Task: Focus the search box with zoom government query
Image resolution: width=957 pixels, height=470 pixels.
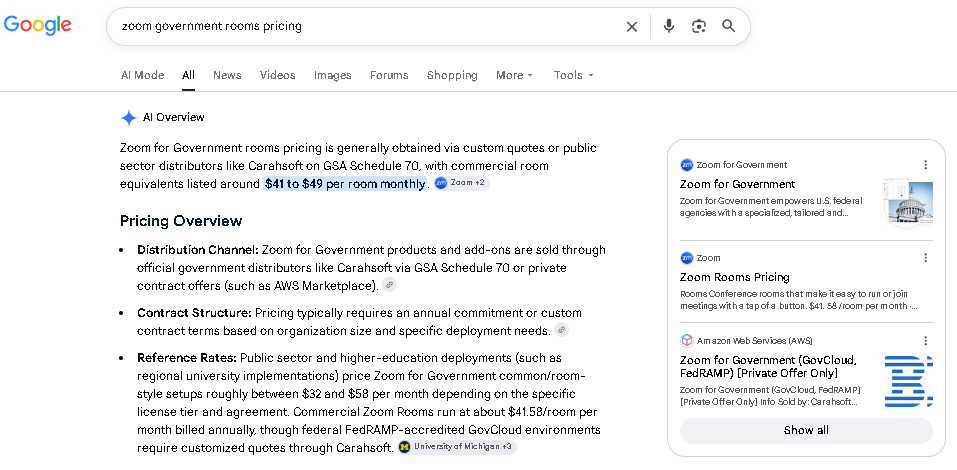Action: pyautogui.click(x=366, y=26)
